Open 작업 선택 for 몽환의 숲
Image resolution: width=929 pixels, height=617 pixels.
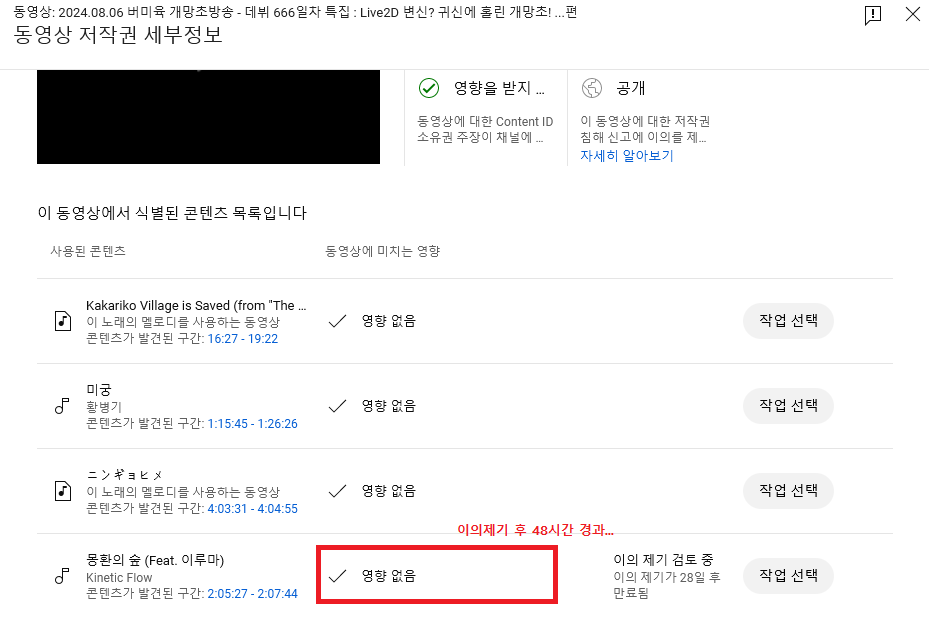click(788, 576)
